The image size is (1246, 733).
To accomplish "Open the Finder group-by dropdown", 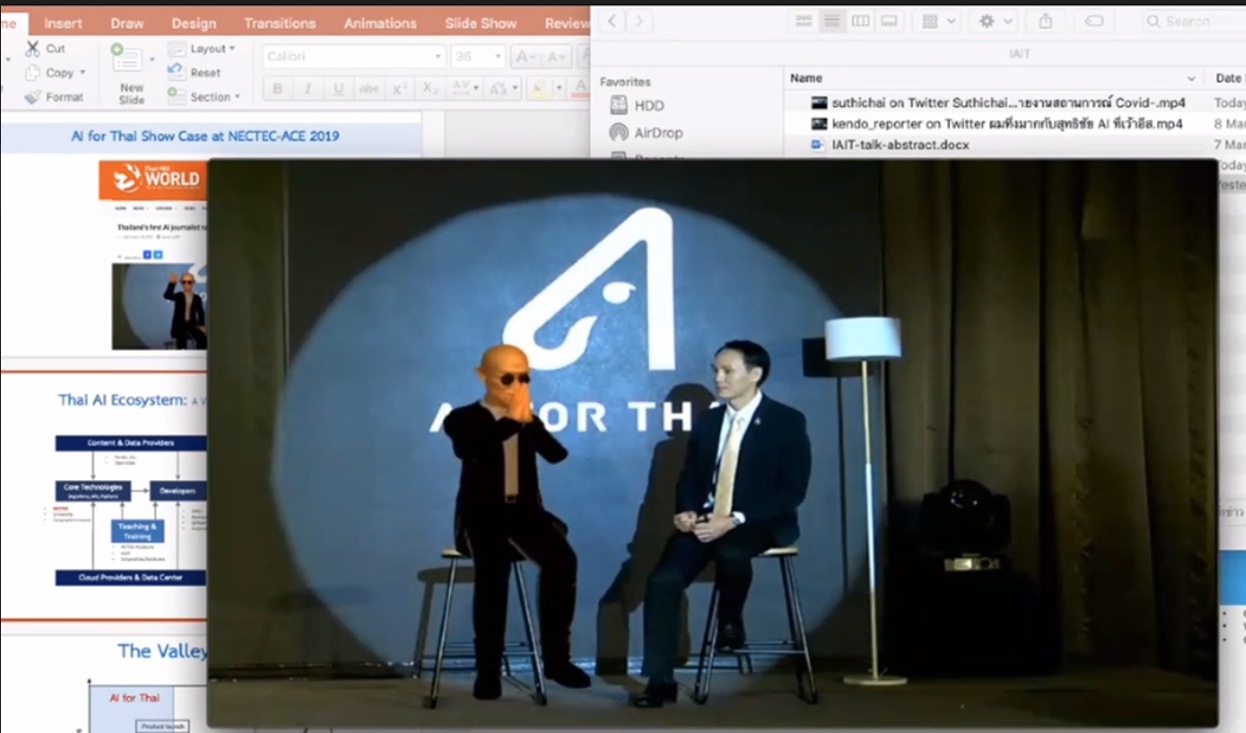I will click(938, 21).
